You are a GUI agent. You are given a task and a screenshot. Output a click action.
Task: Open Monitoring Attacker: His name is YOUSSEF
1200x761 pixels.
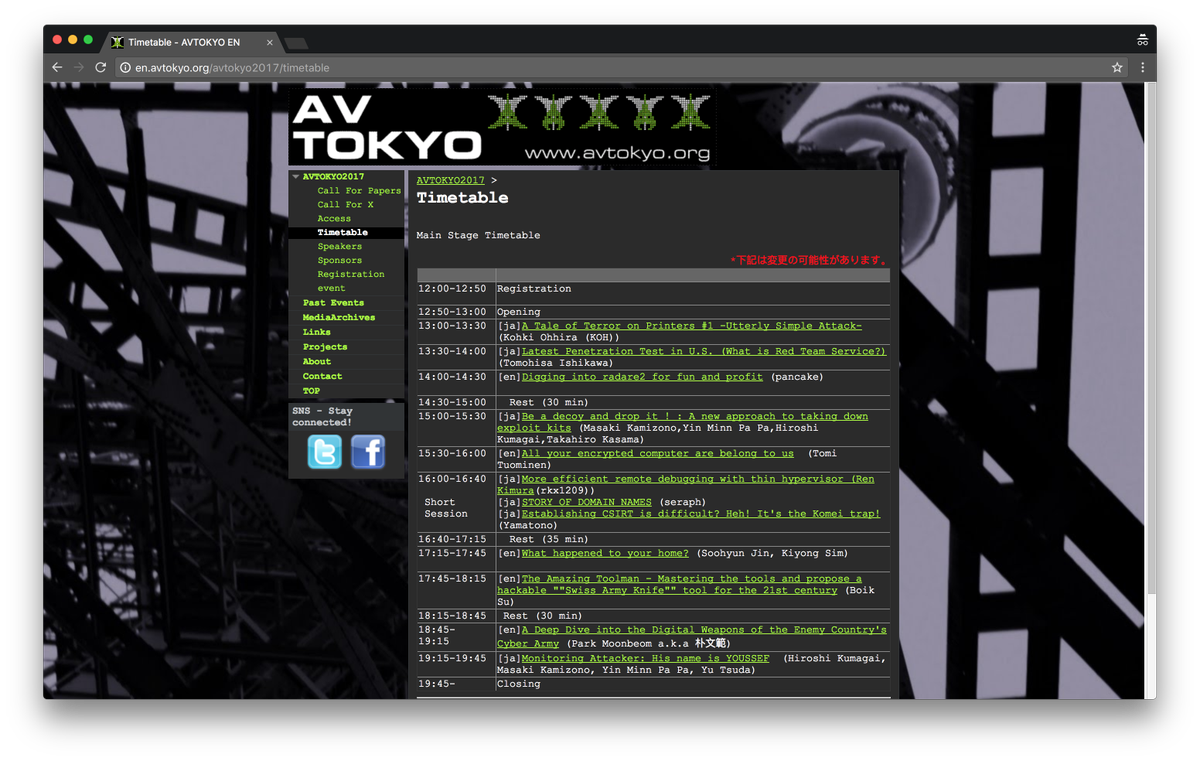click(645, 658)
